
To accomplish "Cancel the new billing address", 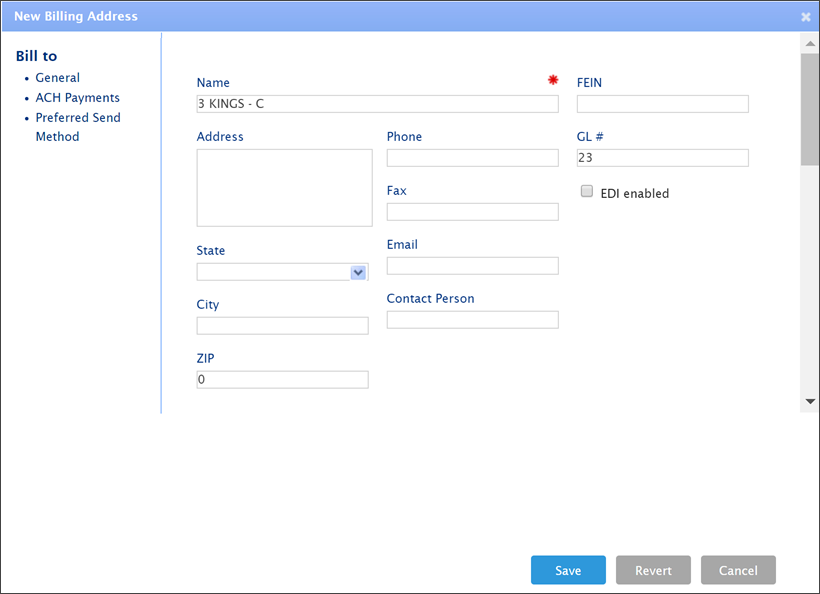I will coord(738,570).
